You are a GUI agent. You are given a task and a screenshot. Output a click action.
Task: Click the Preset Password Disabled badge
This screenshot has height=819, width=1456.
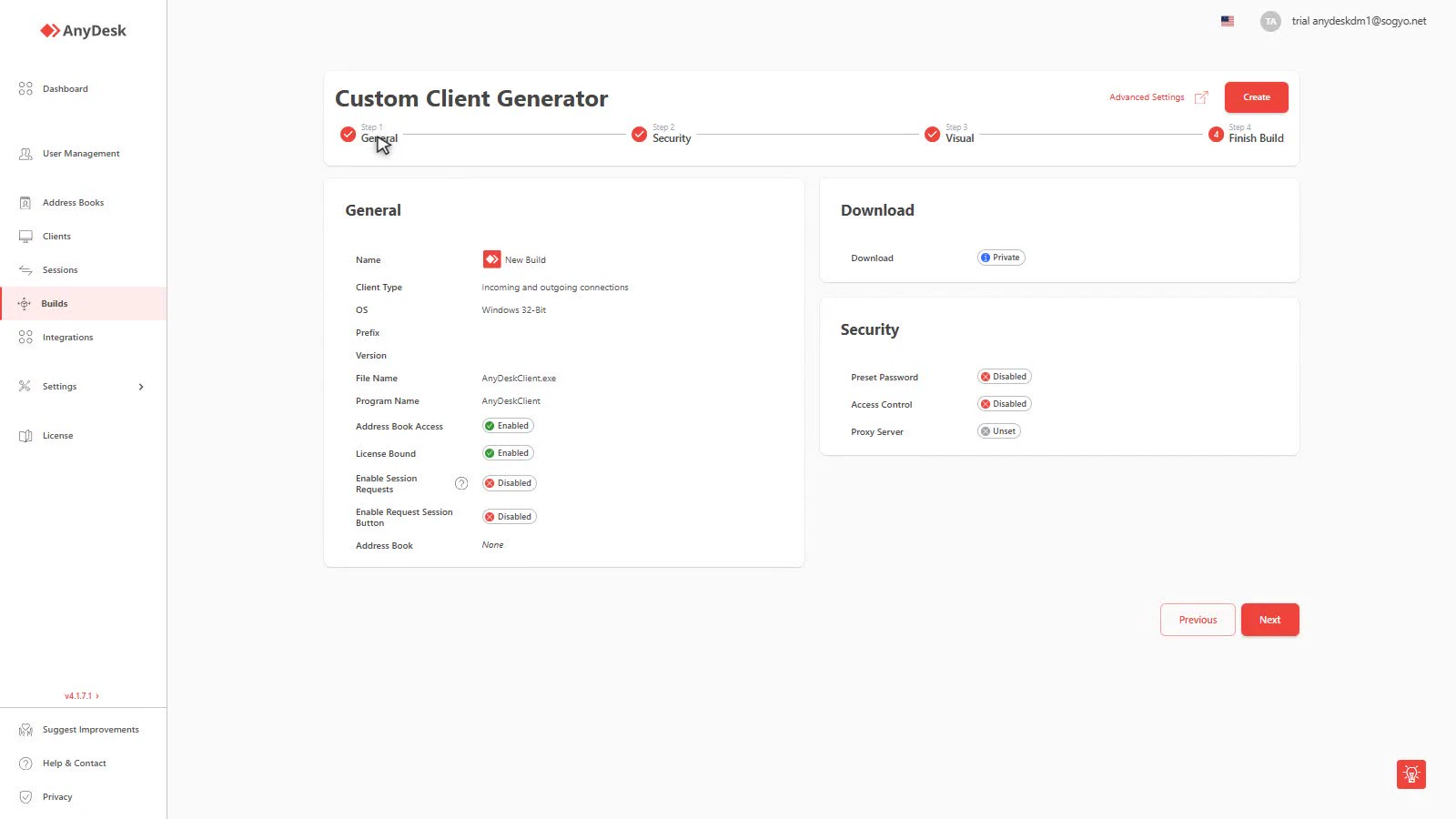coord(1004,377)
